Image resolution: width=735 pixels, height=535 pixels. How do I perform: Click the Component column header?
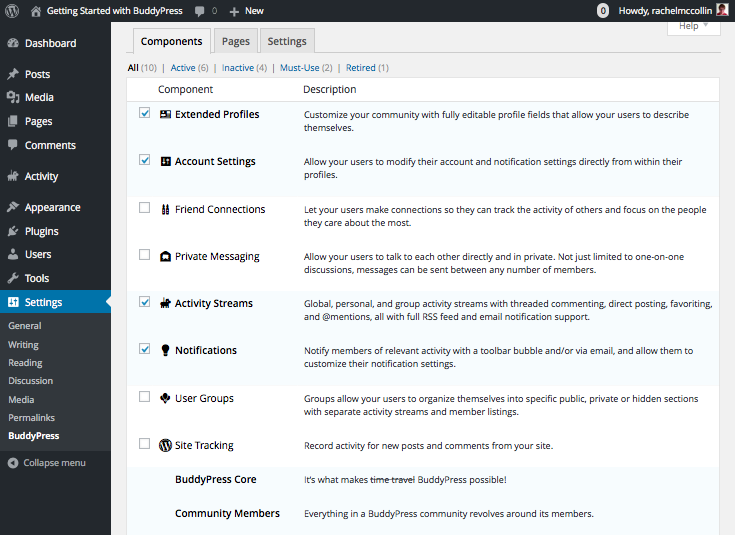click(185, 89)
